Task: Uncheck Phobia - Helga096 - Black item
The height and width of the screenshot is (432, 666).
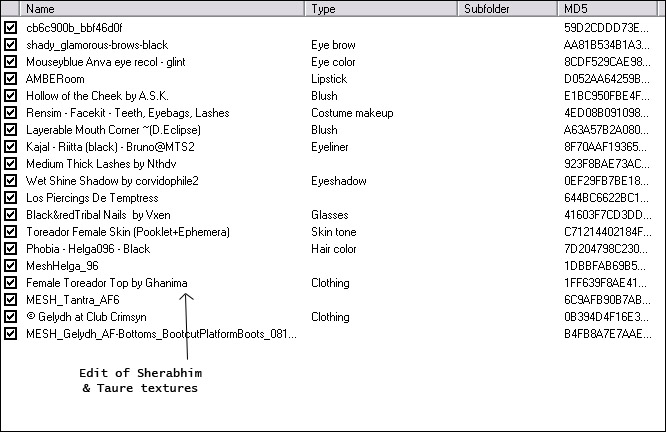Action: (x=10, y=249)
